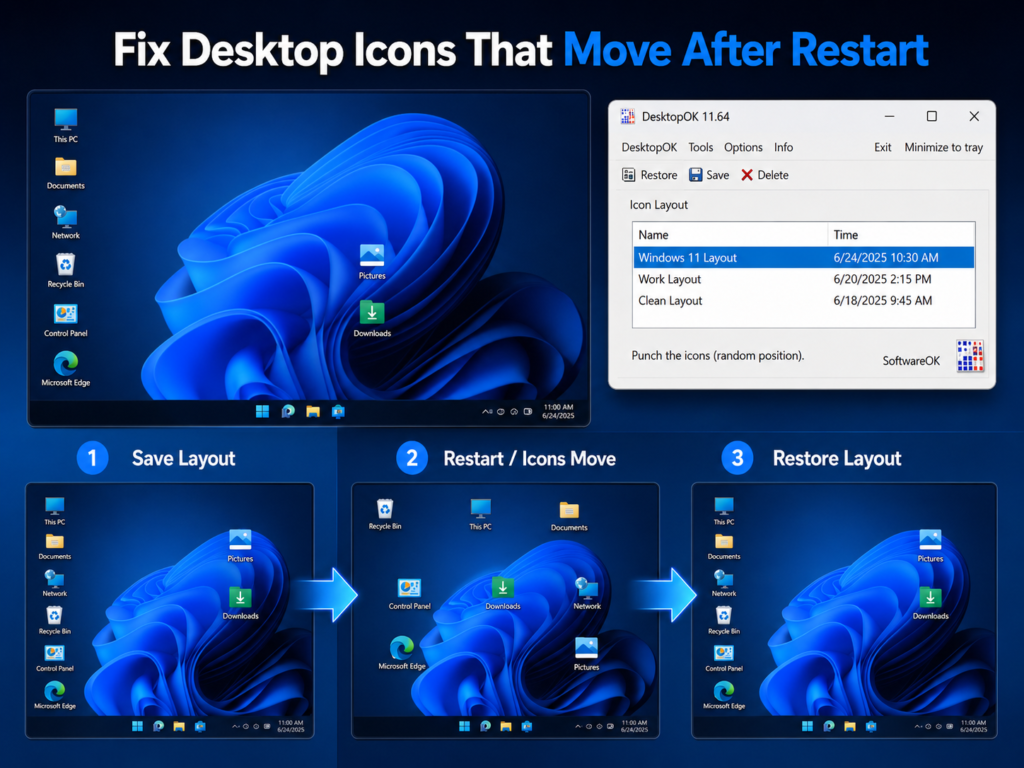Viewport: 1024px width, 768px height.
Task: Select the Windows 11 Layout row
Action: tap(803, 257)
